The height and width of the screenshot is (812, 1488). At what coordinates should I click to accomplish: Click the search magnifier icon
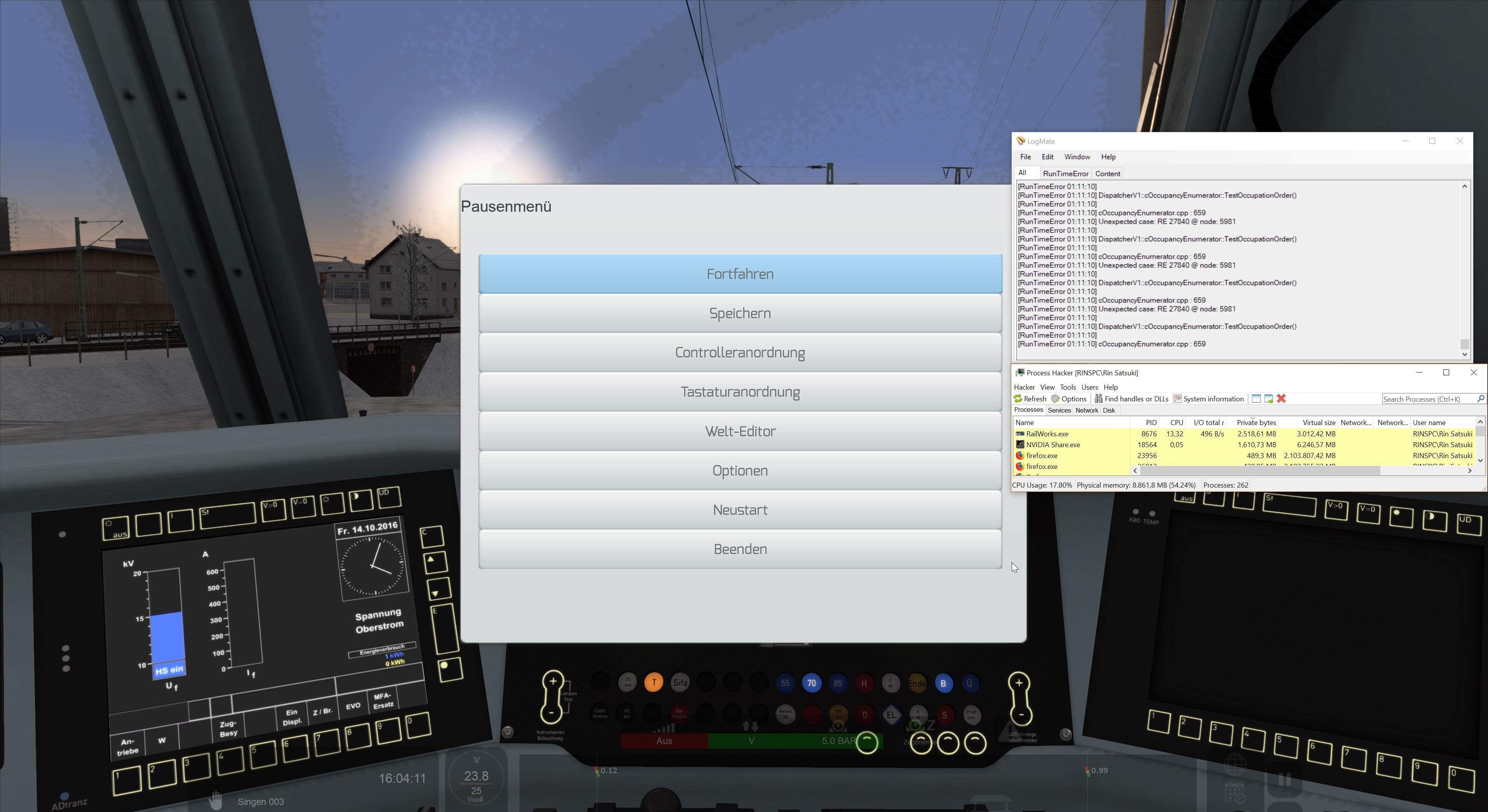pyautogui.click(x=1481, y=399)
